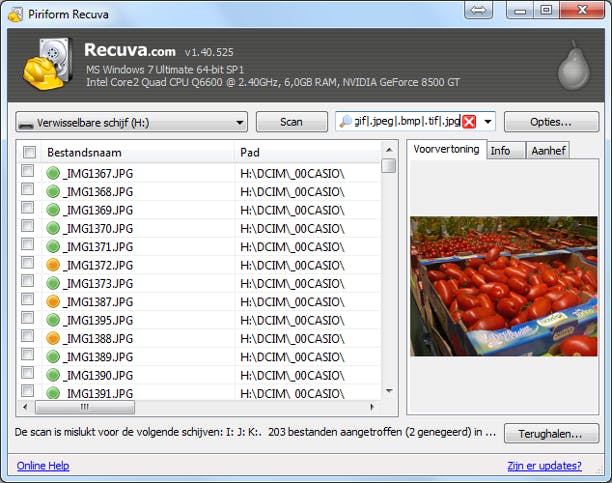612x483 pixels.
Task: Clear the filter with the red X icon
Action: coord(469,122)
